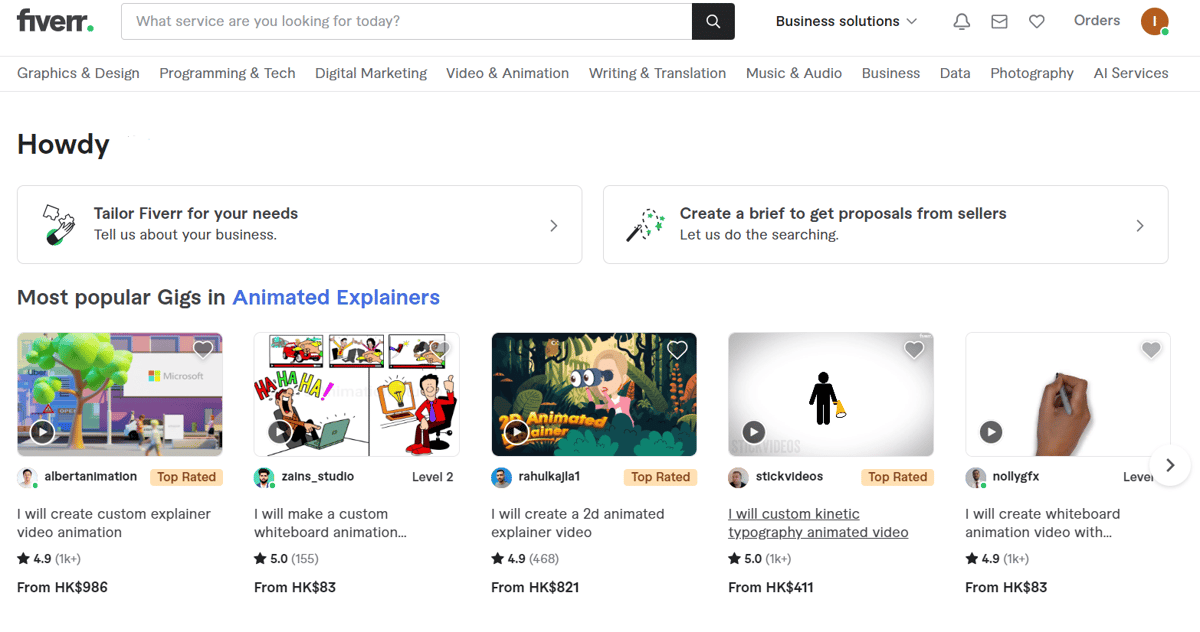Select the AI Services category
Image resolution: width=1200 pixels, height=632 pixels.
tap(1130, 73)
